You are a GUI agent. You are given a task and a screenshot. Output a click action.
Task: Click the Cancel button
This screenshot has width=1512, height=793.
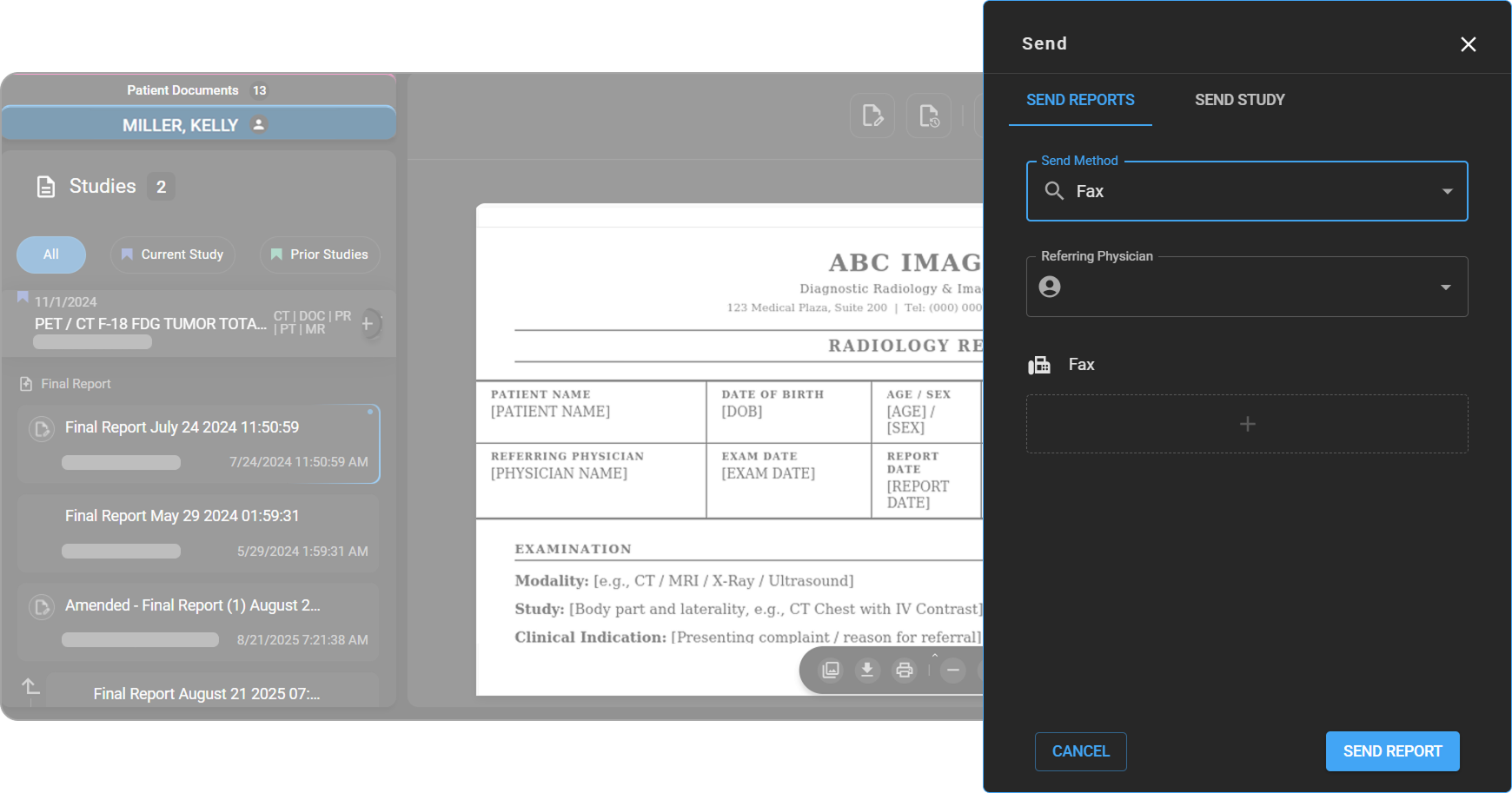click(x=1080, y=751)
